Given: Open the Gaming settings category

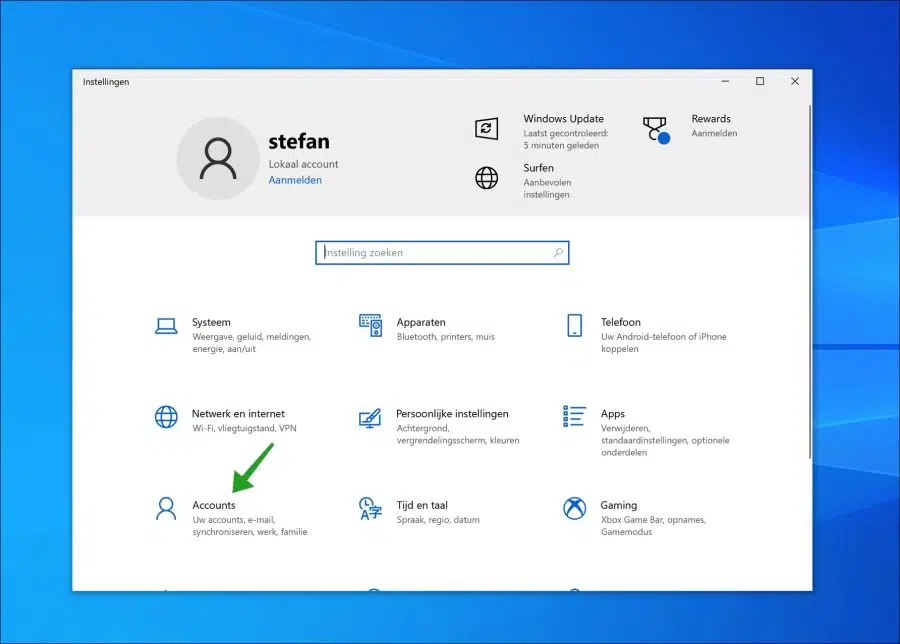Looking at the screenshot, I should click(637, 517).
